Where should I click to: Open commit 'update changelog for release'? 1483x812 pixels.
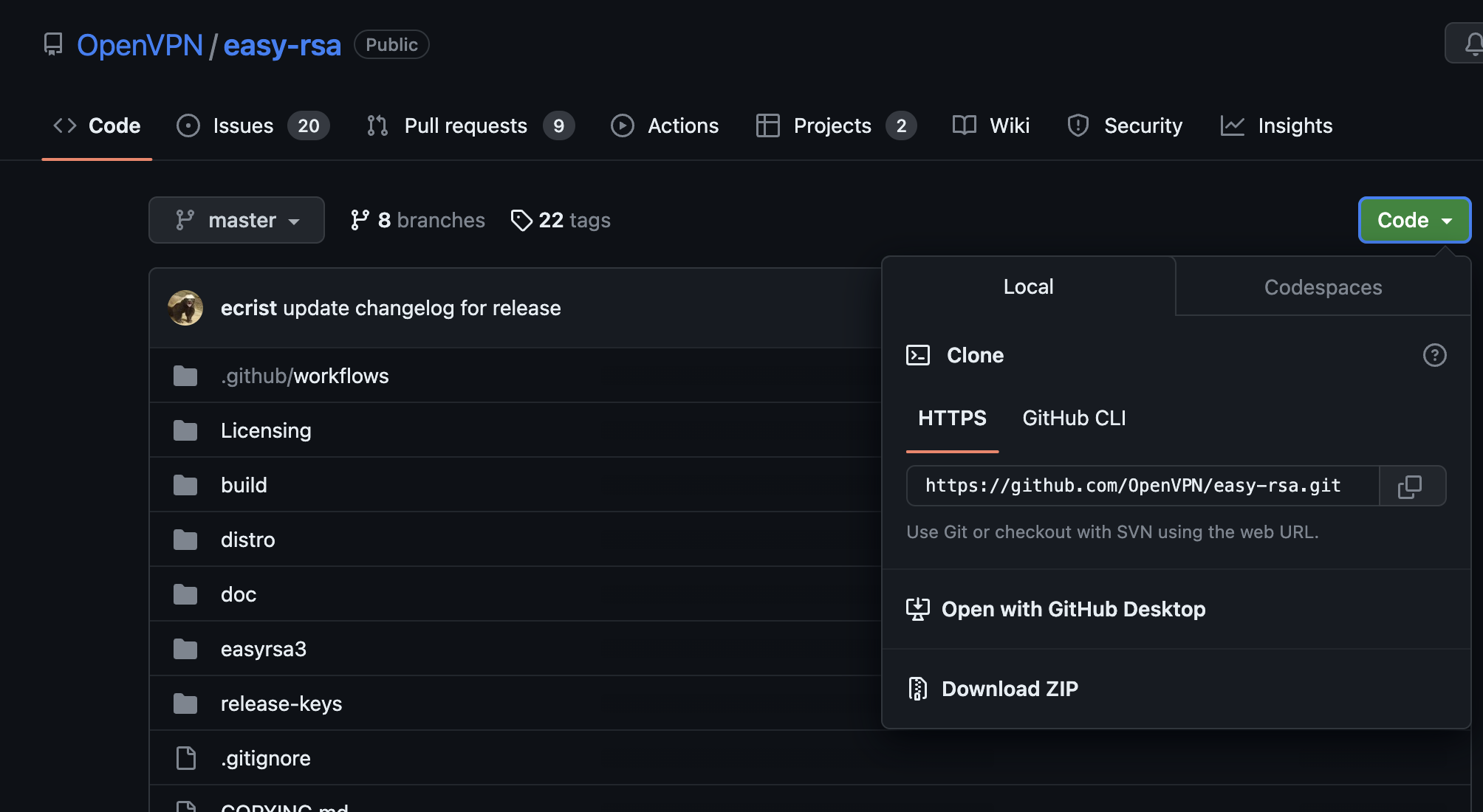(422, 308)
